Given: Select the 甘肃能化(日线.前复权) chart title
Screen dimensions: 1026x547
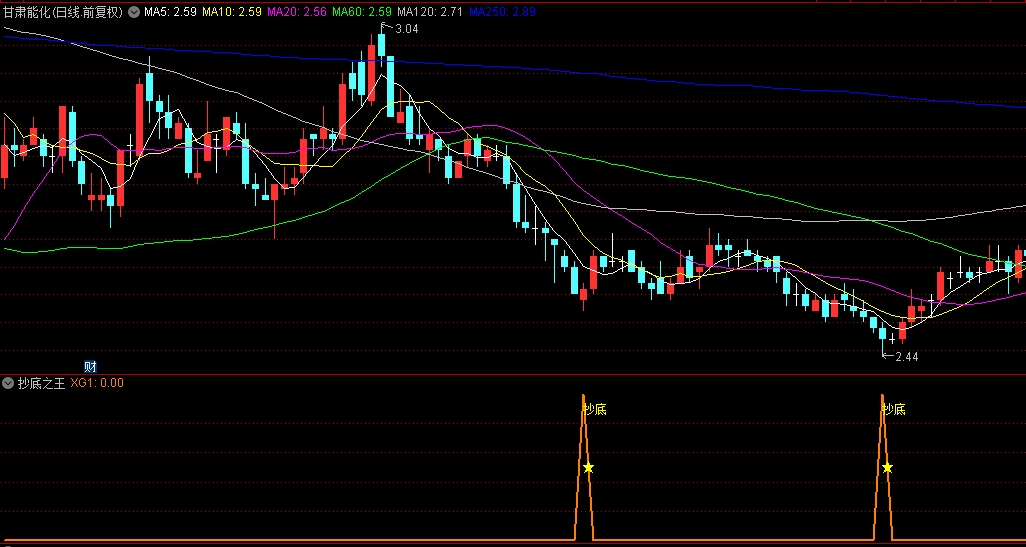Looking at the screenshot, I should pyautogui.click(x=63, y=11).
